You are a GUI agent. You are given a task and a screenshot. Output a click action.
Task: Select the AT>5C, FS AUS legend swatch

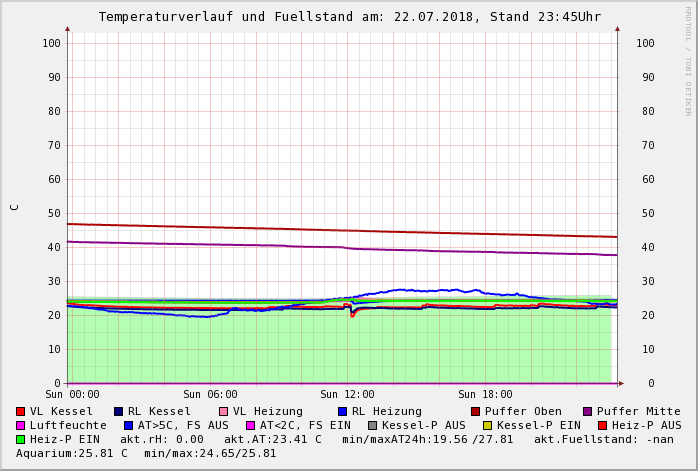point(128,425)
